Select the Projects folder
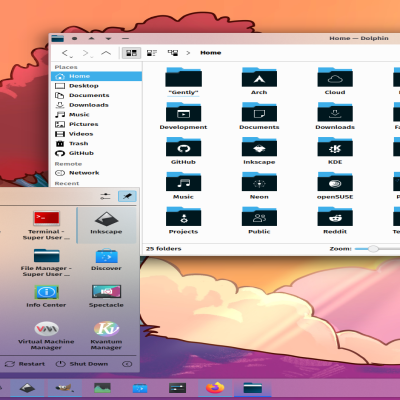400x400 pixels. coord(183,221)
